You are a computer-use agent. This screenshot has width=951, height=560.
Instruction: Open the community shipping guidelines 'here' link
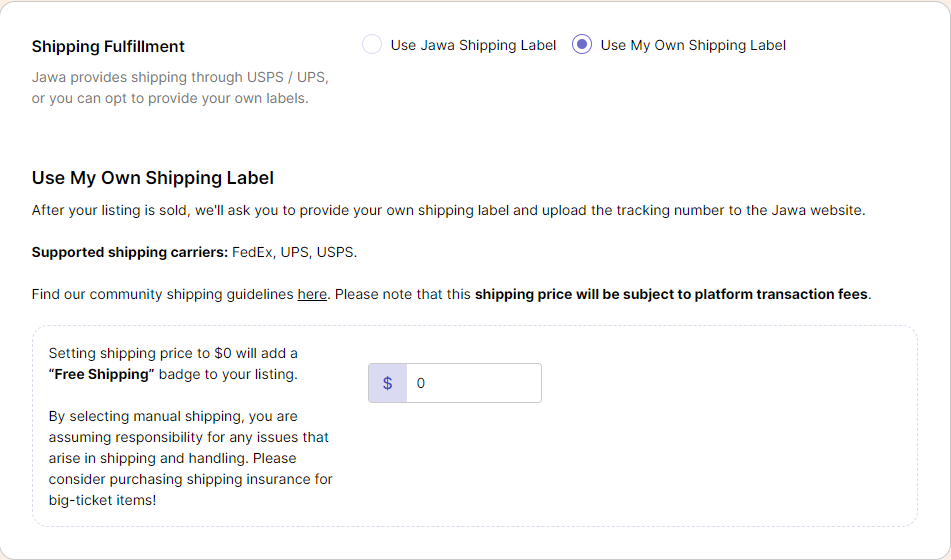click(x=312, y=294)
